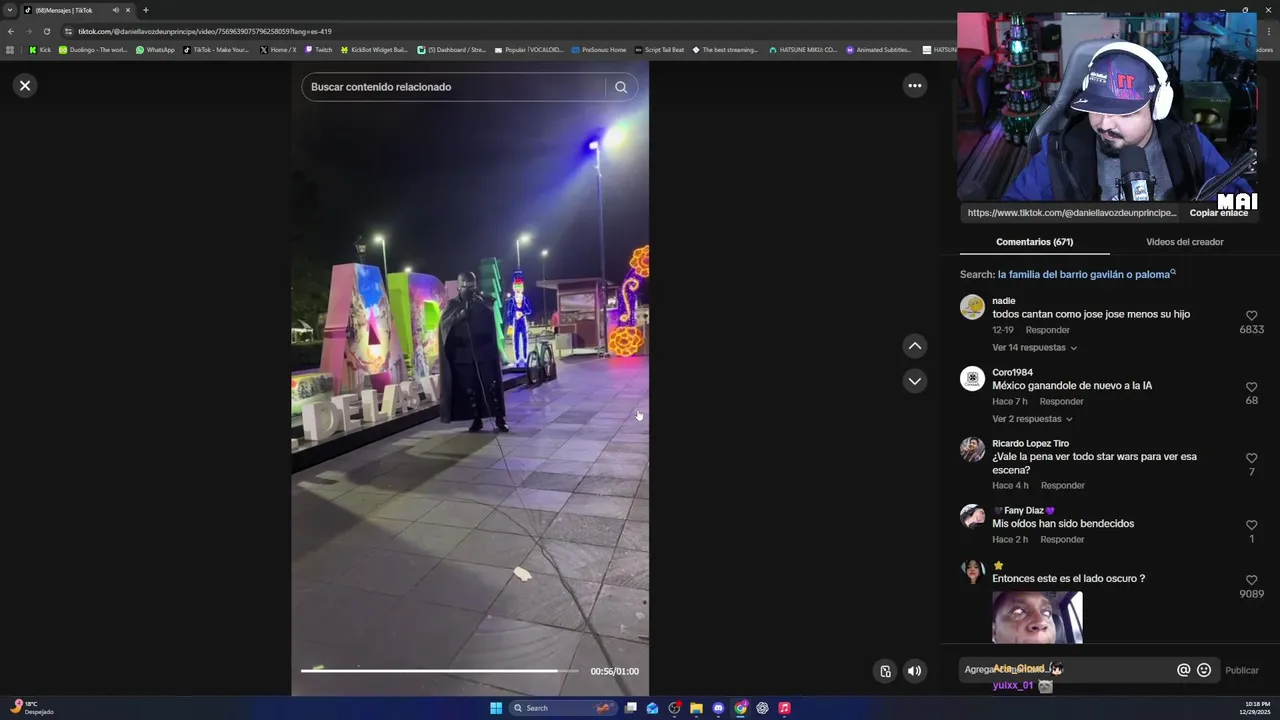This screenshot has height=720, width=1280.
Task: Open Discord from the taskbar
Action: (x=718, y=708)
